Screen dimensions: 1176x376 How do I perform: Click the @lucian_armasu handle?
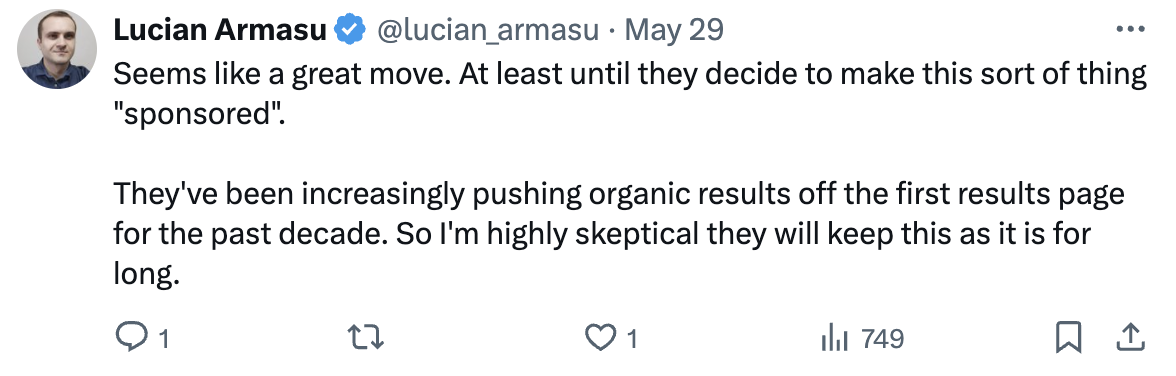[487, 30]
